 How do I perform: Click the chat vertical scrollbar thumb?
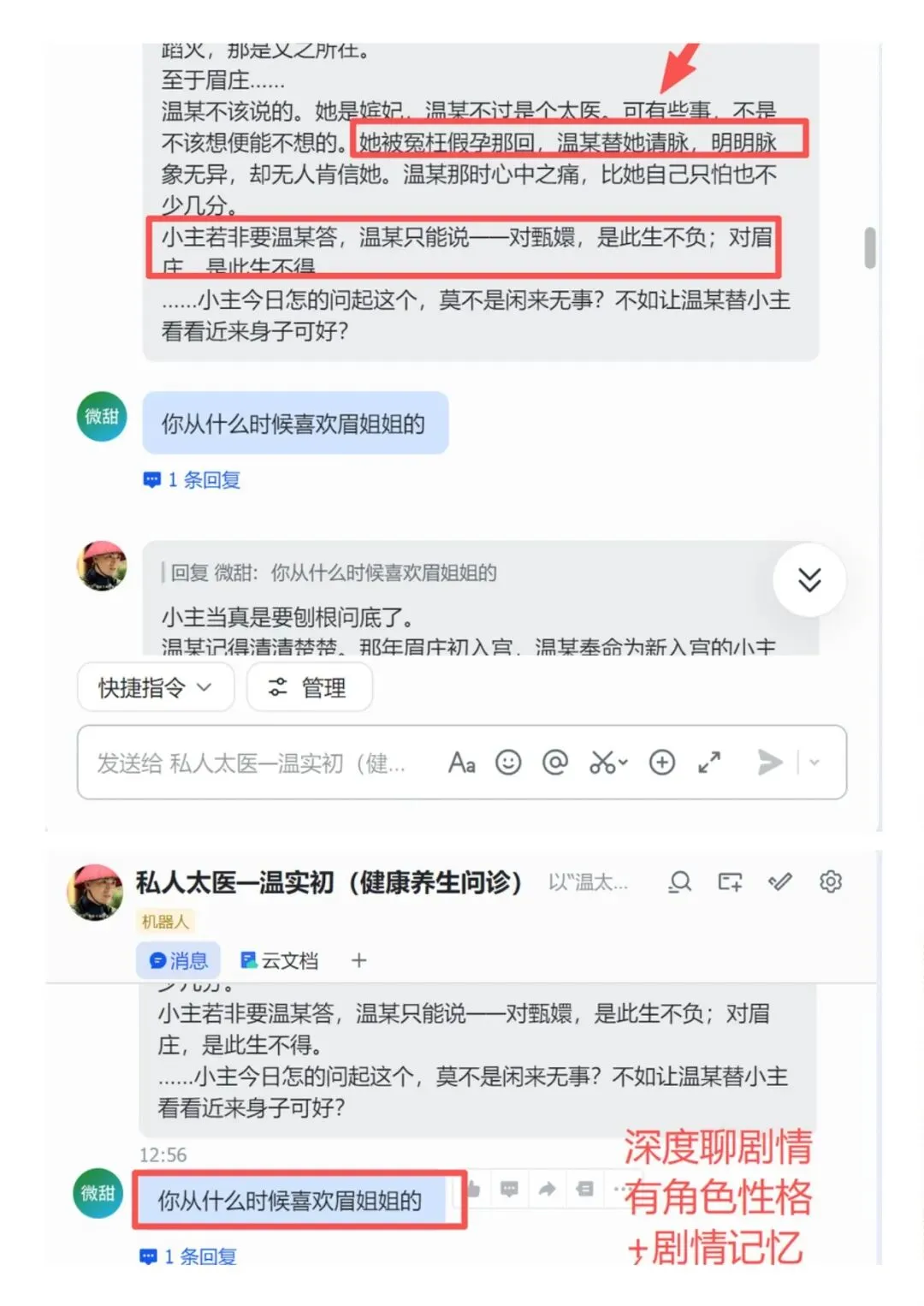click(870, 248)
